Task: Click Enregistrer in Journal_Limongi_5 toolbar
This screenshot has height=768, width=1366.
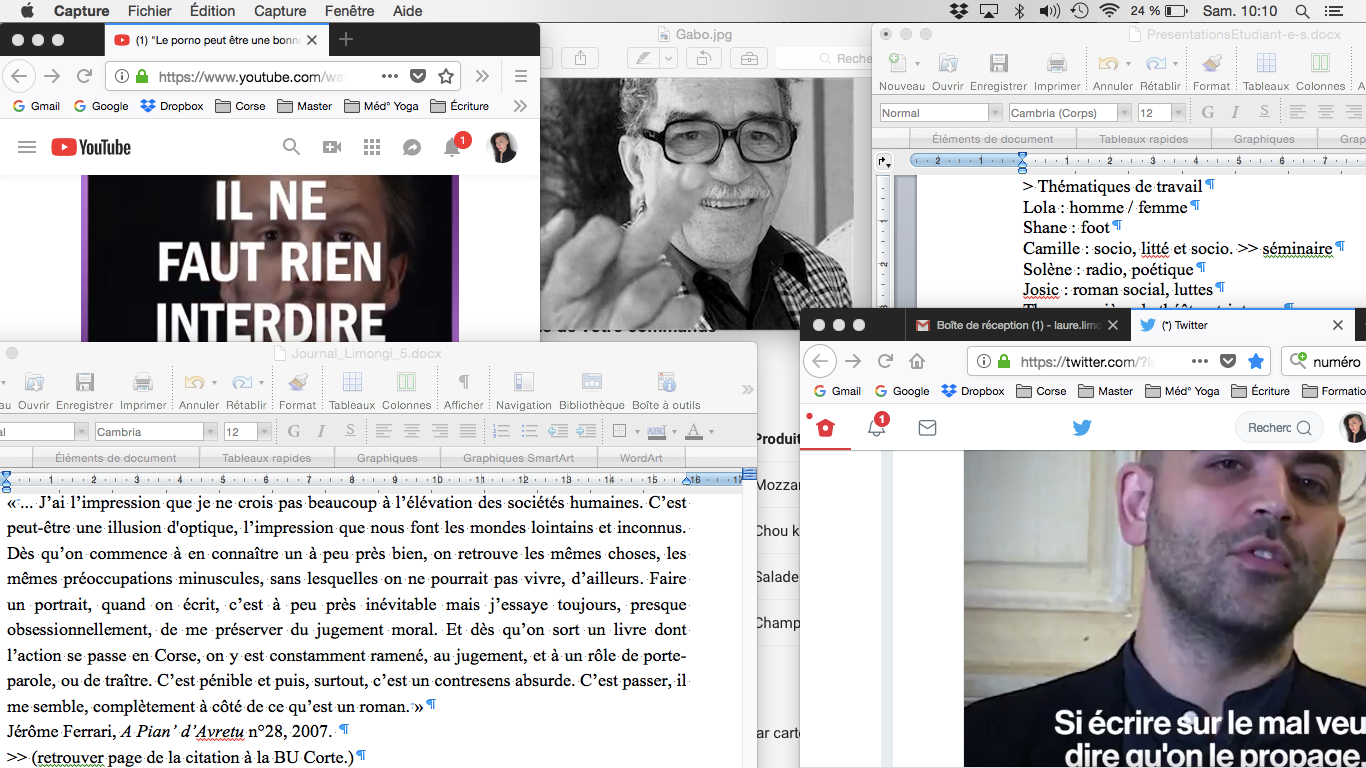Action: tap(85, 390)
